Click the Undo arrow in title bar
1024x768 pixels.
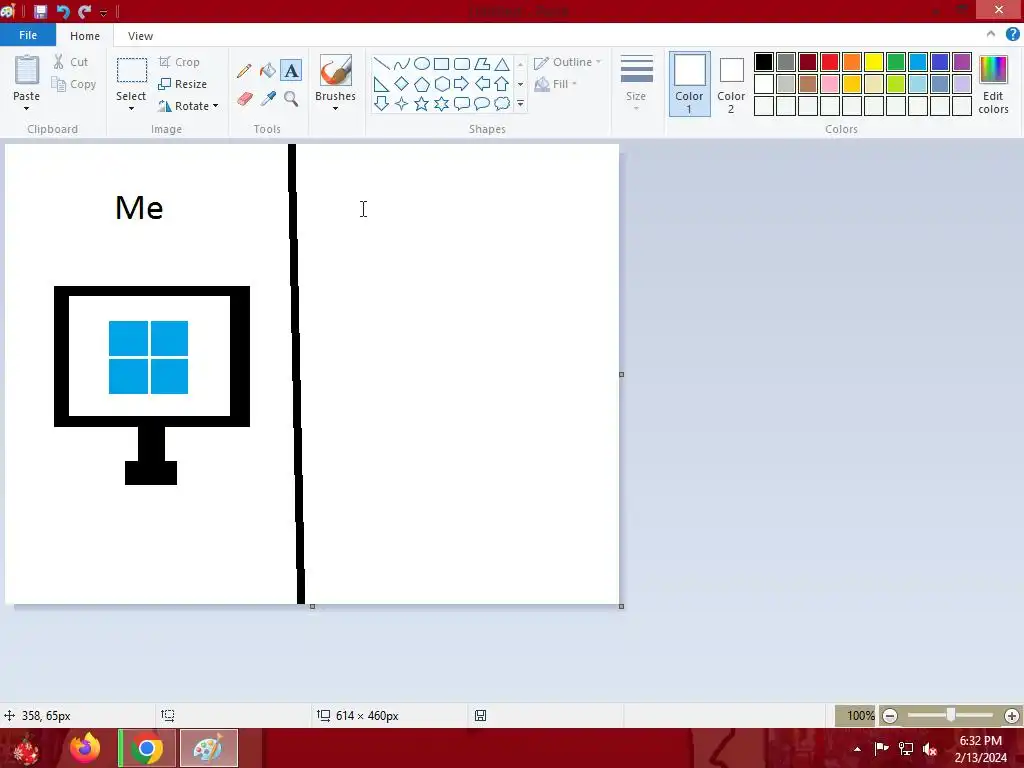pyautogui.click(x=63, y=11)
